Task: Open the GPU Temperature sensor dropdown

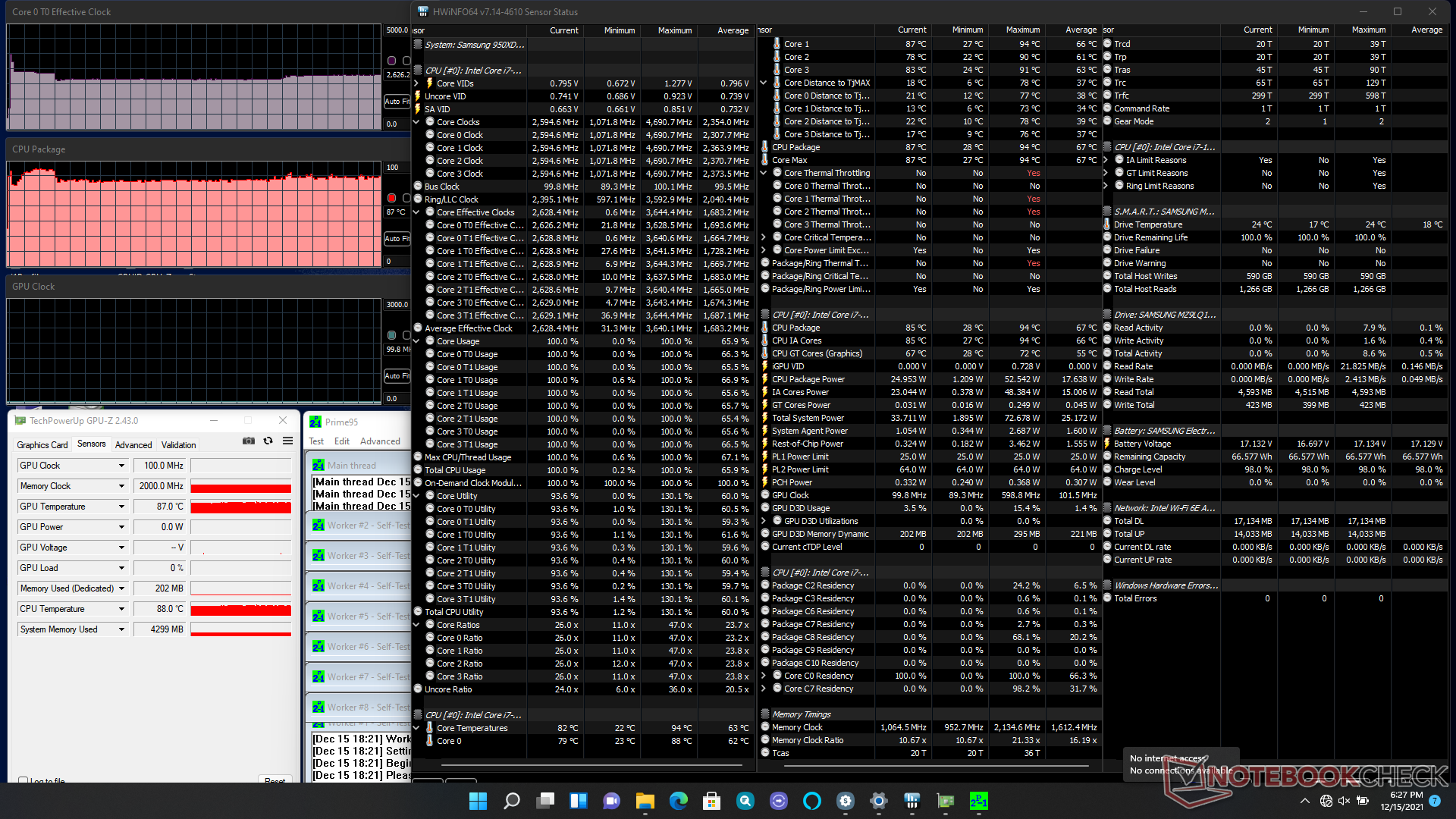Action: [121, 507]
